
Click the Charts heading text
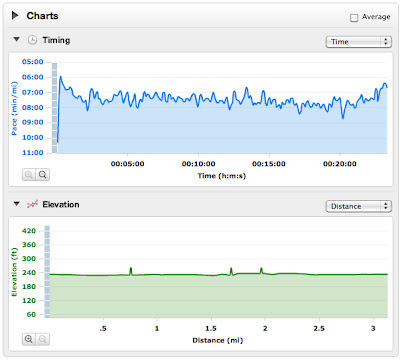point(42,16)
